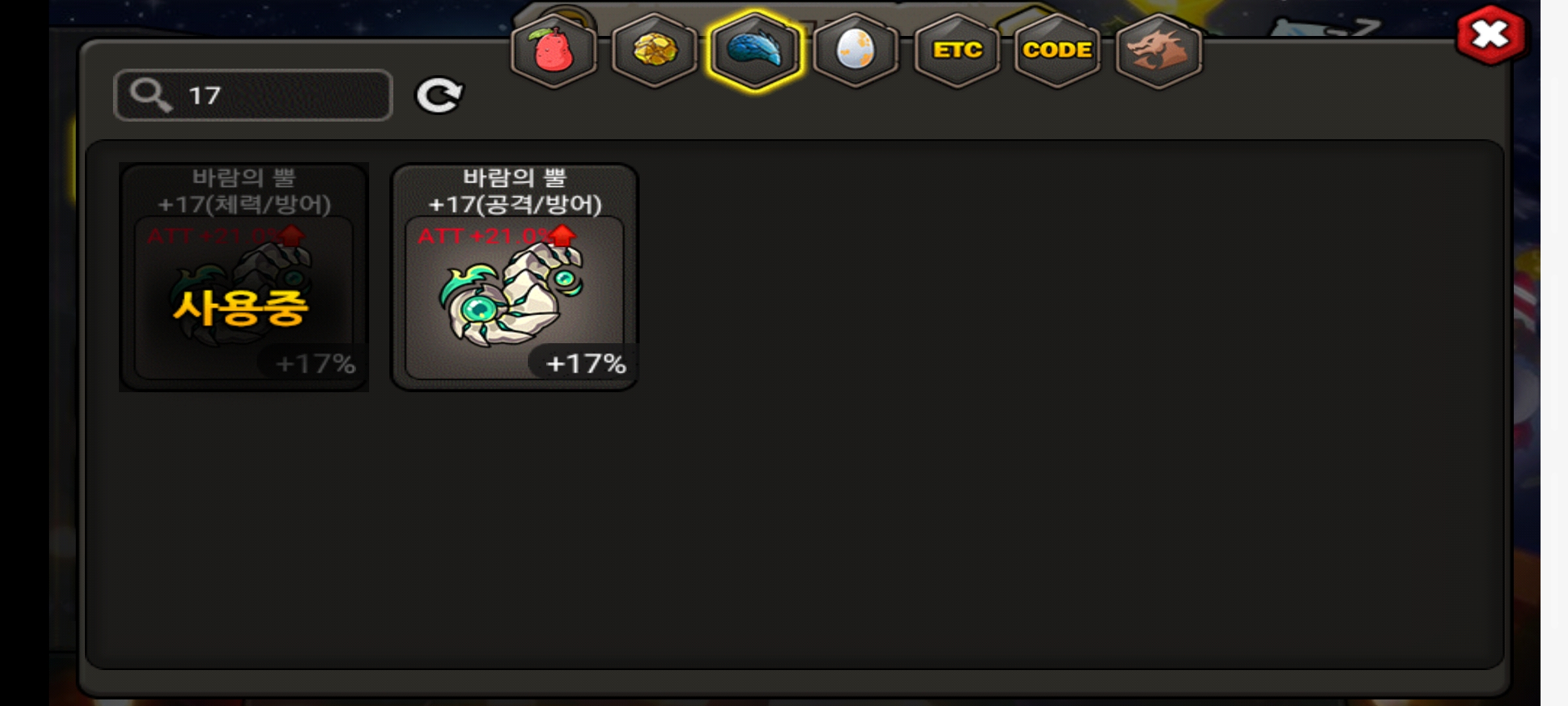Open the ETC tab

957,50
